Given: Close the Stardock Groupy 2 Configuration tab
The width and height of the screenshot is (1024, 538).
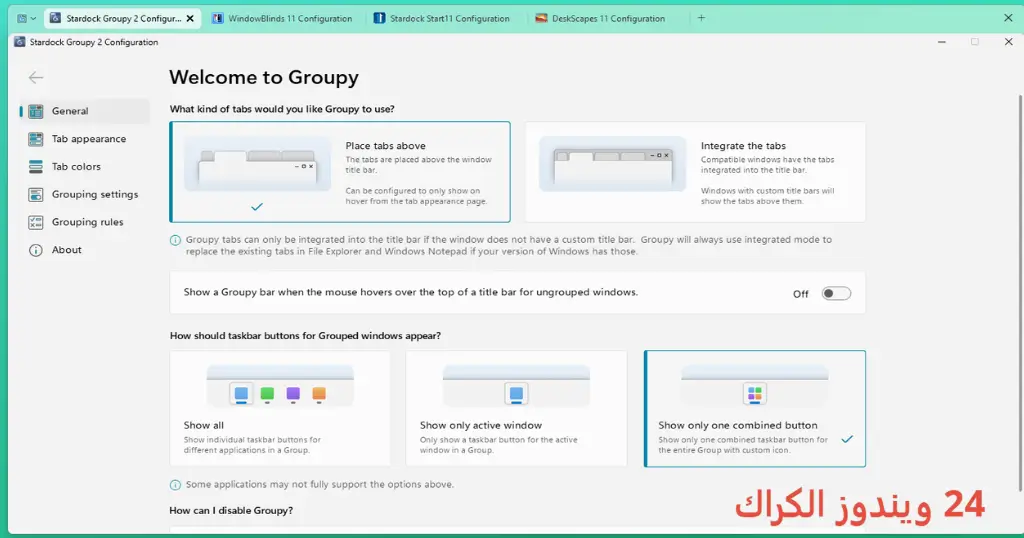Looking at the screenshot, I should tap(190, 18).
